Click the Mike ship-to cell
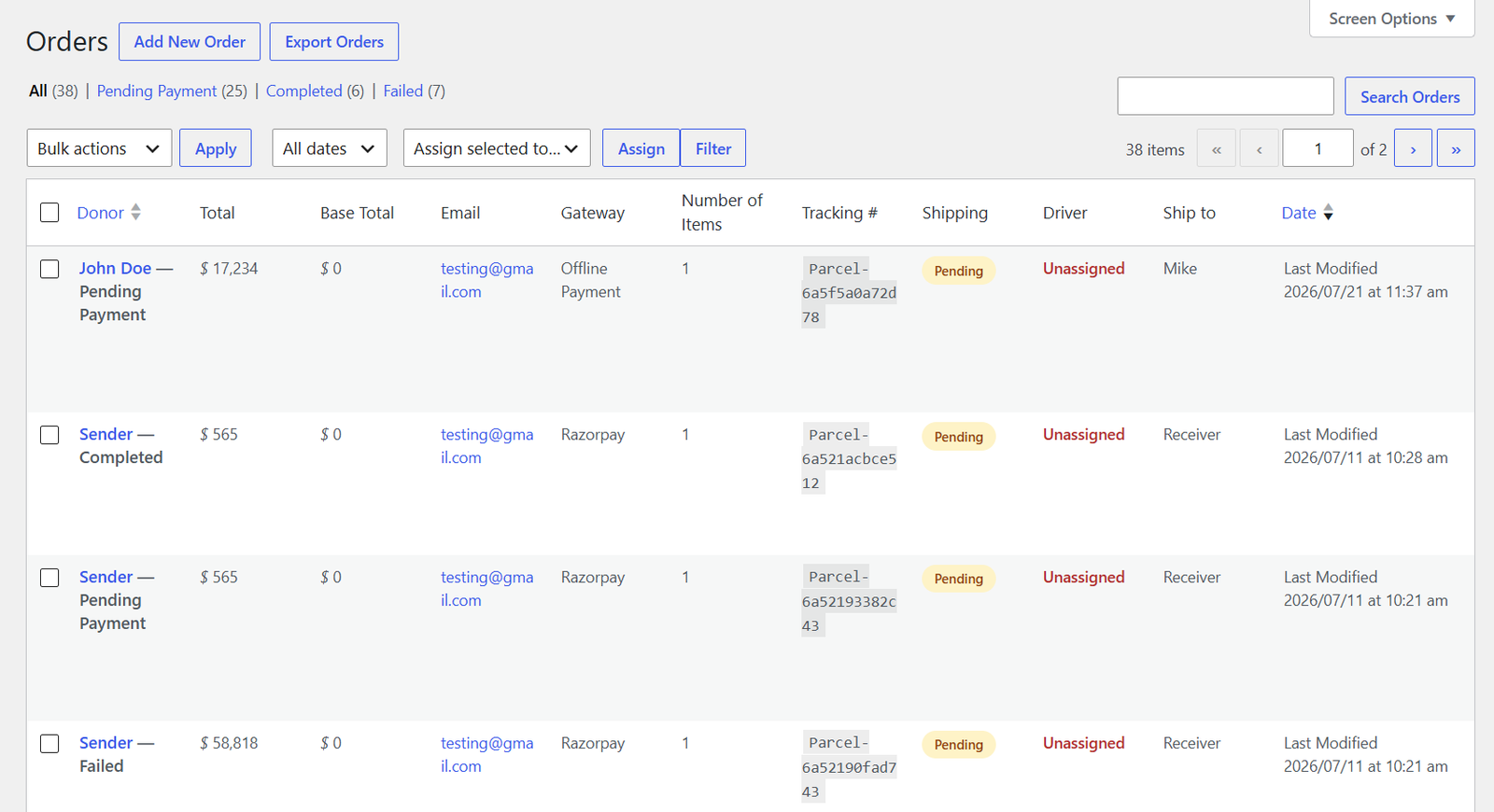The height and width of the screenshot is (812, 1494). [1179, 268]
